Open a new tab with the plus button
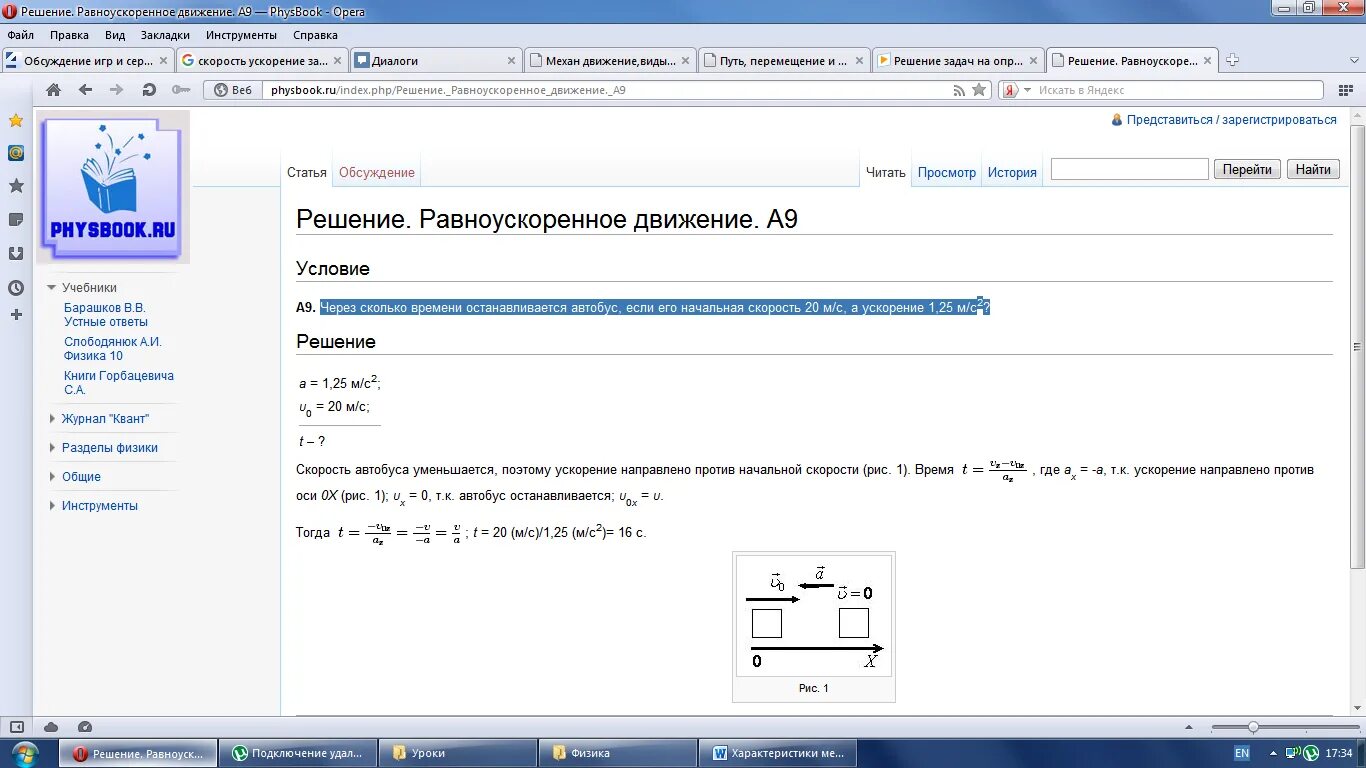This screenshot has height=768, width=1366. 1233,60
